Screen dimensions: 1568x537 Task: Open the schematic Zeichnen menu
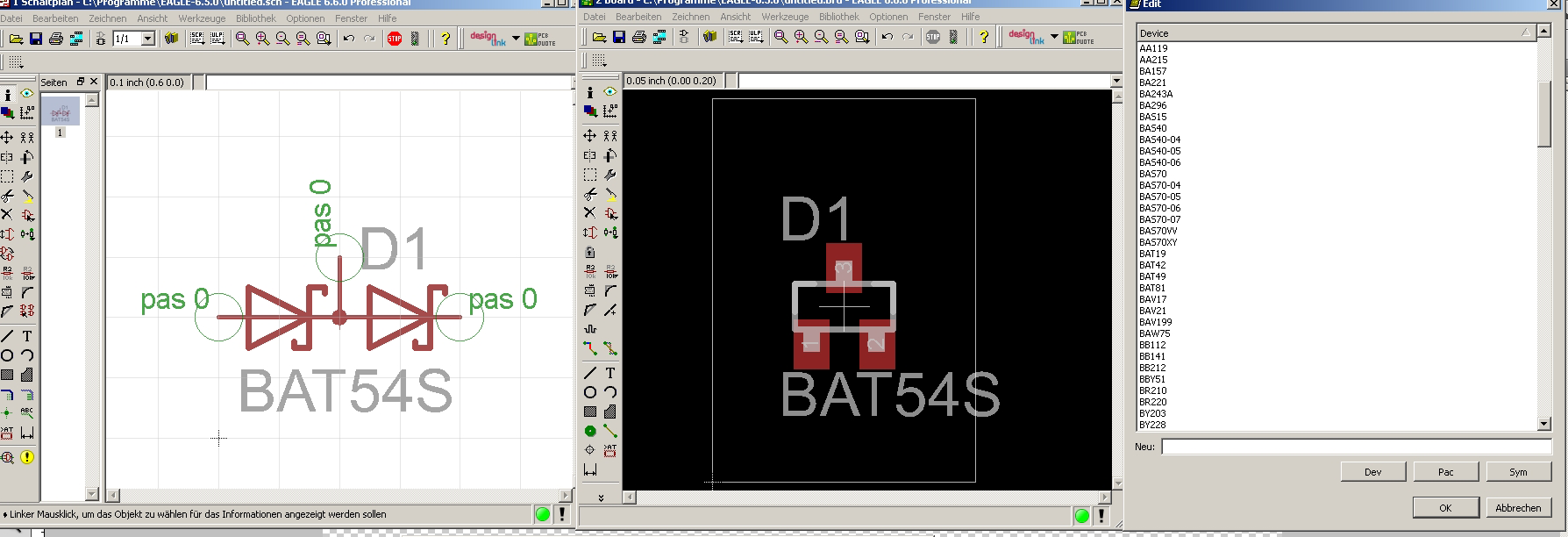click(108, 18)
